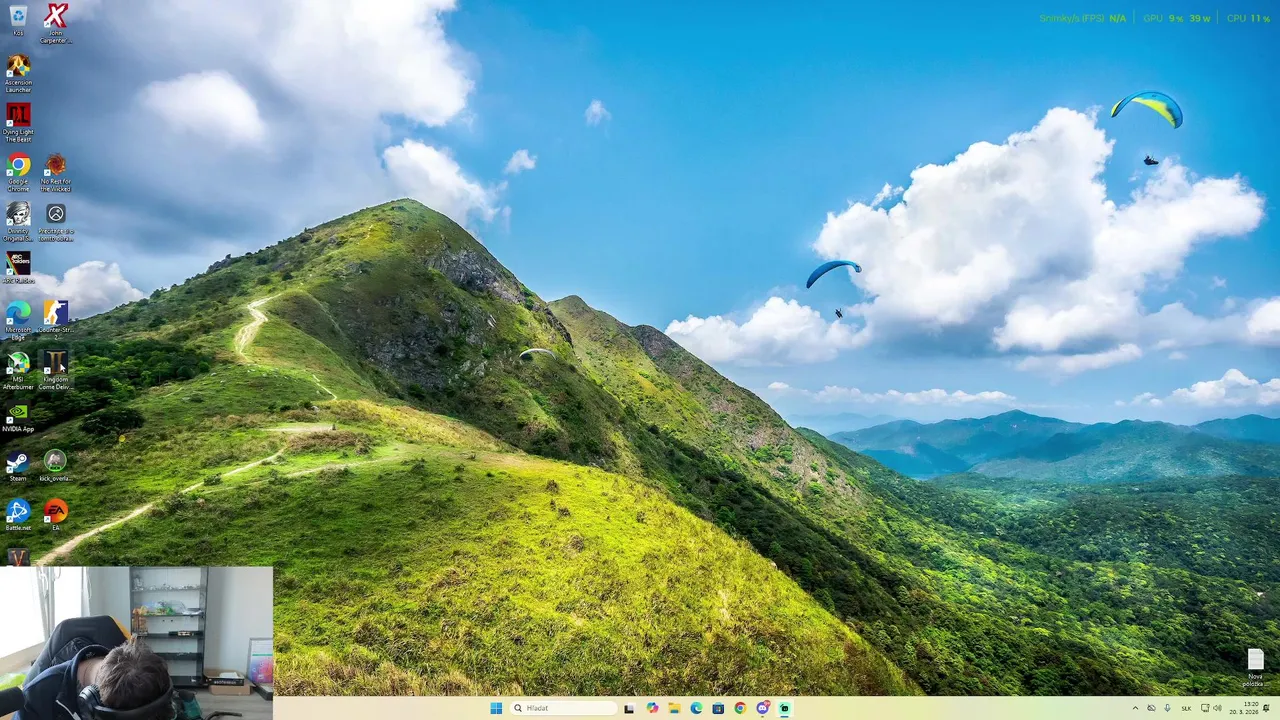Select the kick_overlay desktop icon
Image resolution: width=1280 pixels, height=720 pixels.
[56, 465]
